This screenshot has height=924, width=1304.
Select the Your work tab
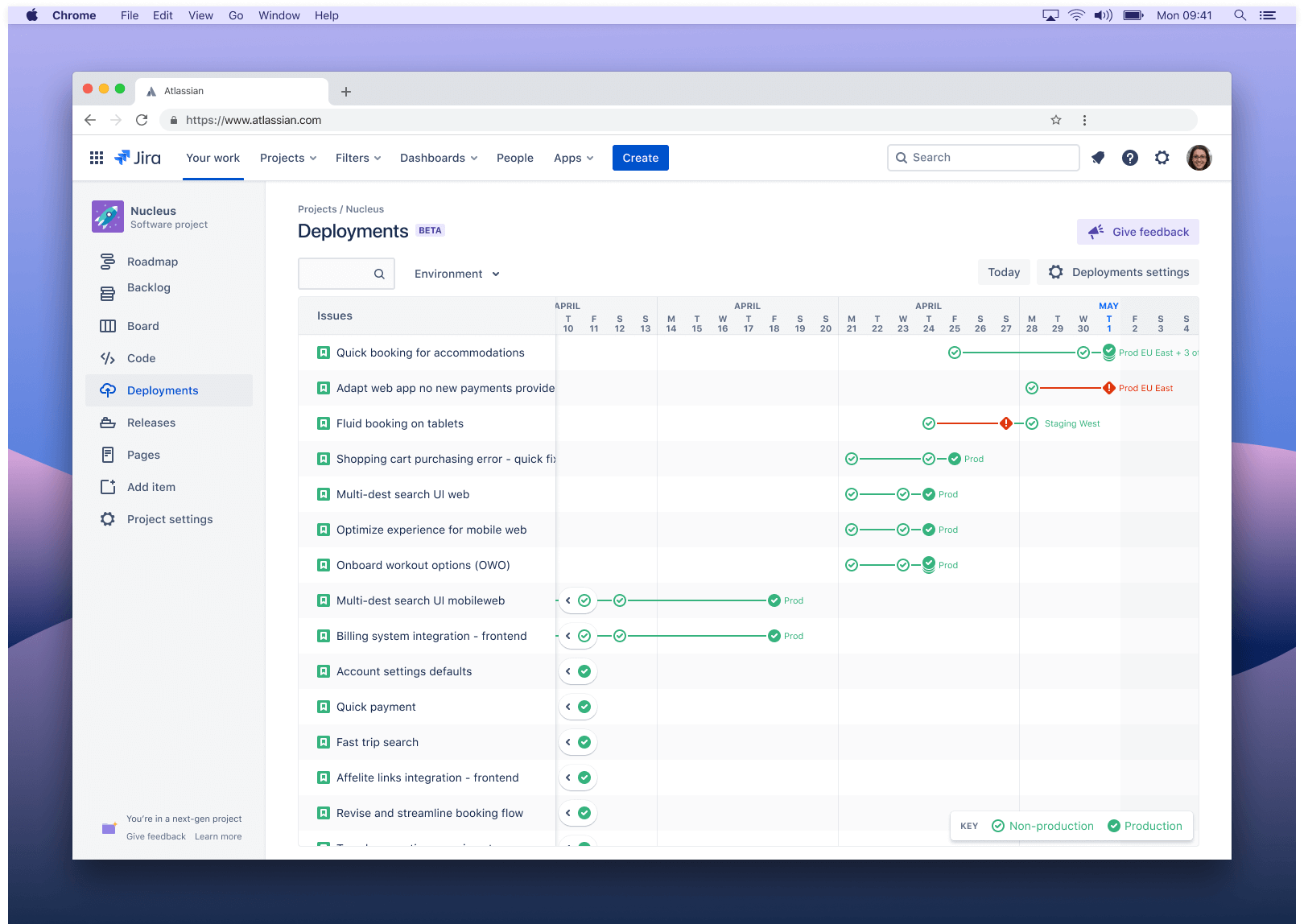[213, 158]
